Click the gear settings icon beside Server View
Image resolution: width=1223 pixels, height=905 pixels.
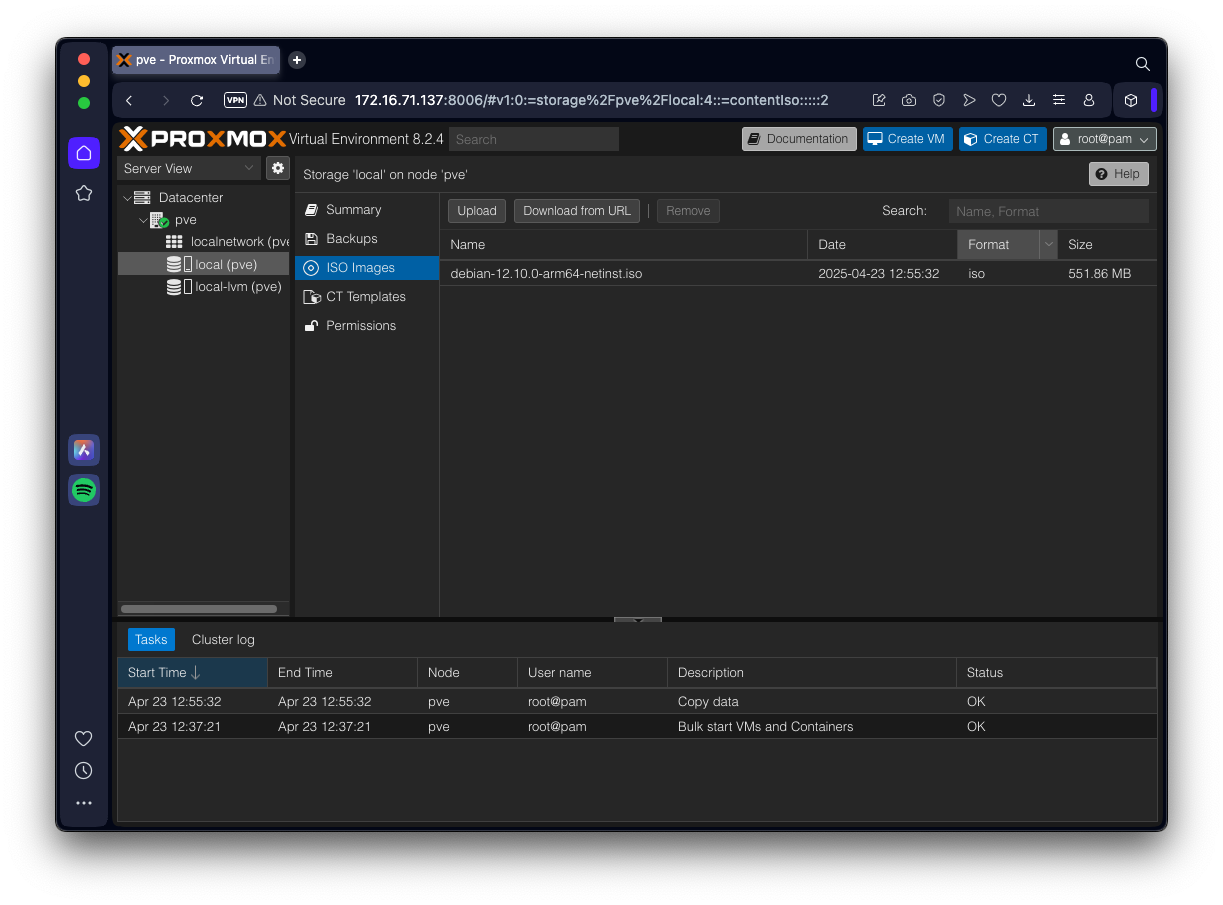[x=278, y=168]
